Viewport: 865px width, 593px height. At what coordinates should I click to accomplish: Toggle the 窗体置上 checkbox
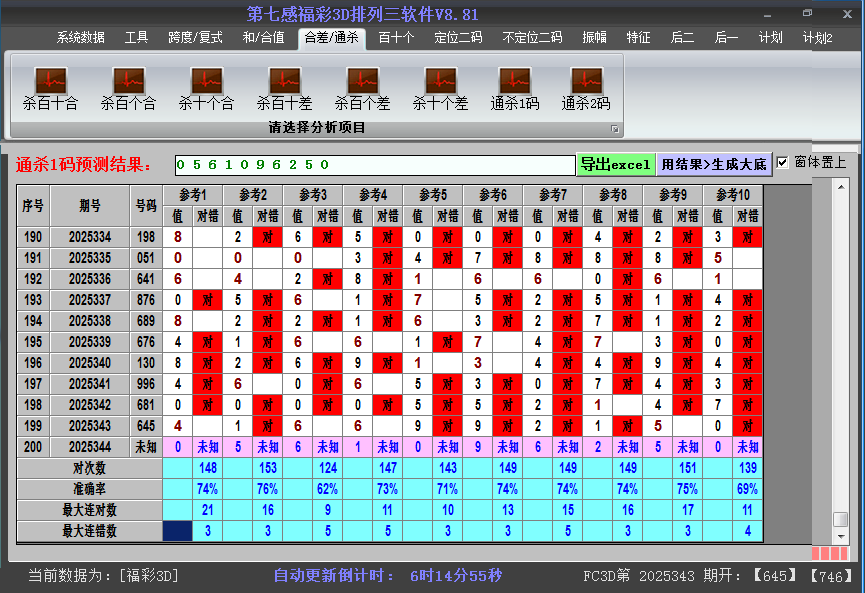point(783,163)
